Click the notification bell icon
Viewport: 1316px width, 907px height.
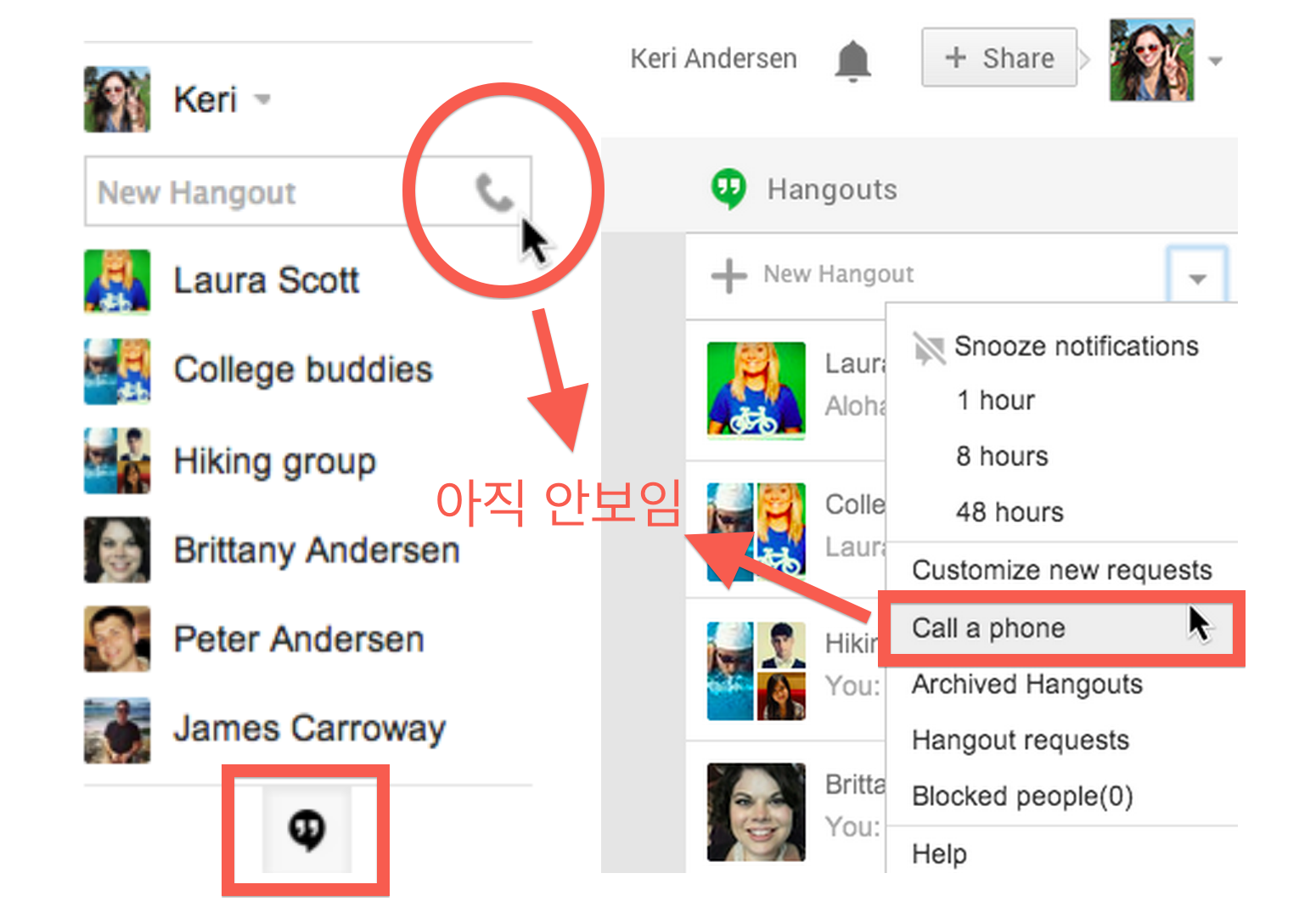click(852, 60)
